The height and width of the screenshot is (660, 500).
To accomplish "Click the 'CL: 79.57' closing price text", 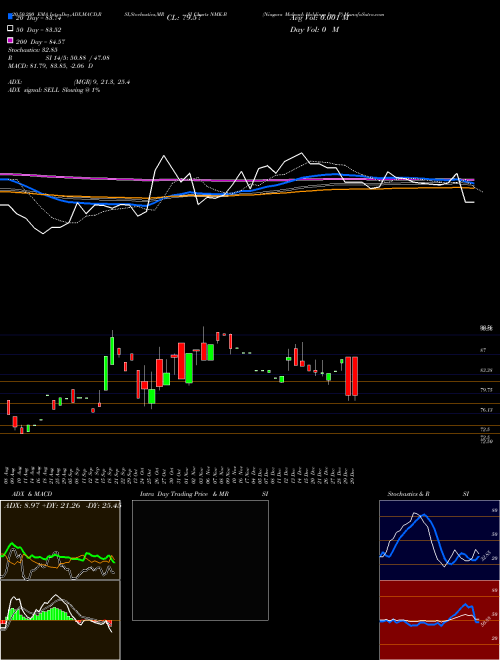I will pos(184,18).
